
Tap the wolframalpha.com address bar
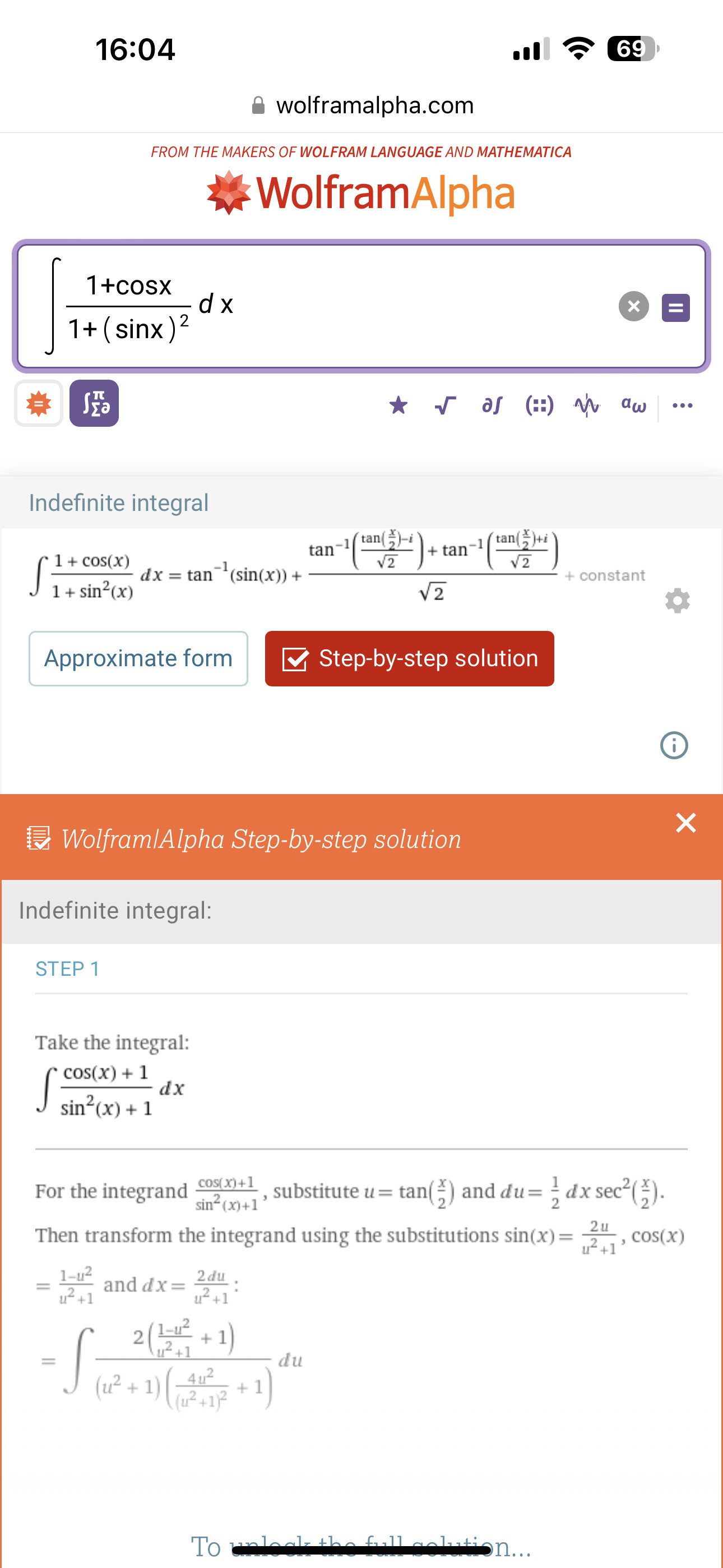(363, 105)
